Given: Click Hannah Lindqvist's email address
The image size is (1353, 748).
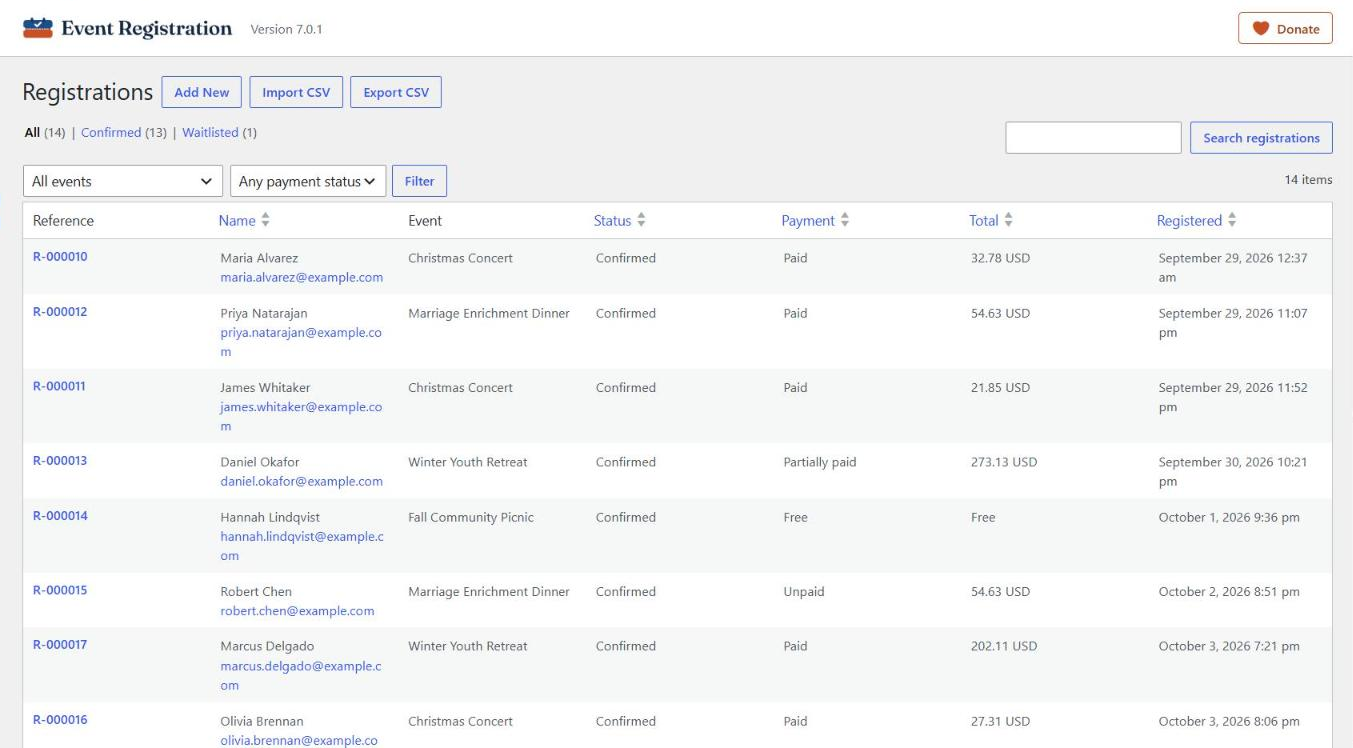Looking at the screenshot, I should (x=302, y=546).
